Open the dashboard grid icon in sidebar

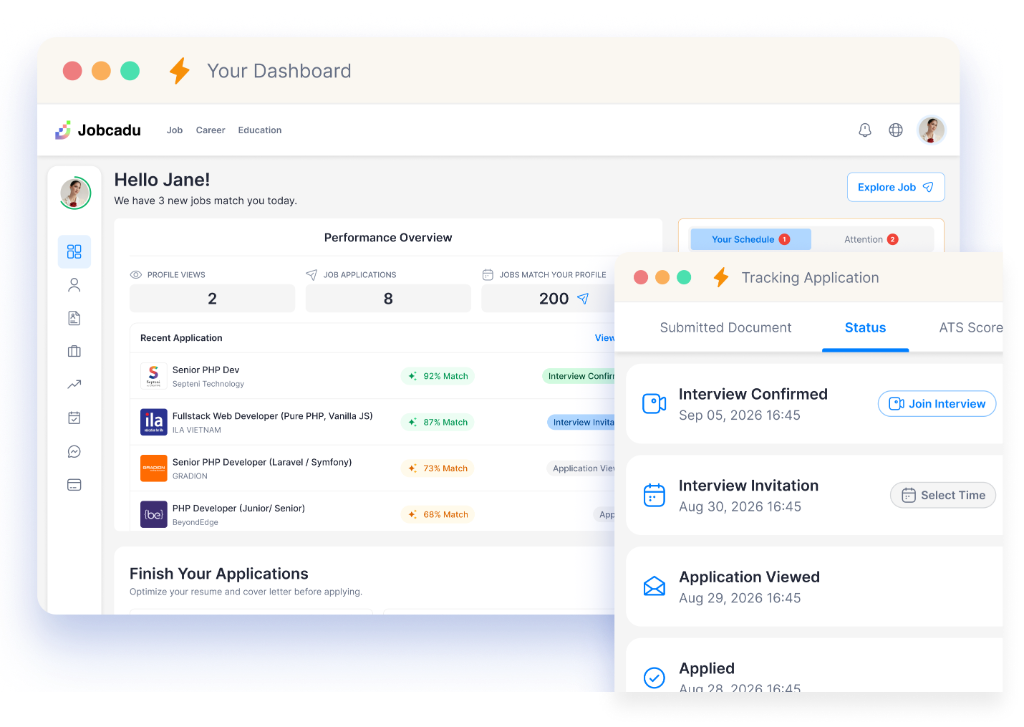74,251
